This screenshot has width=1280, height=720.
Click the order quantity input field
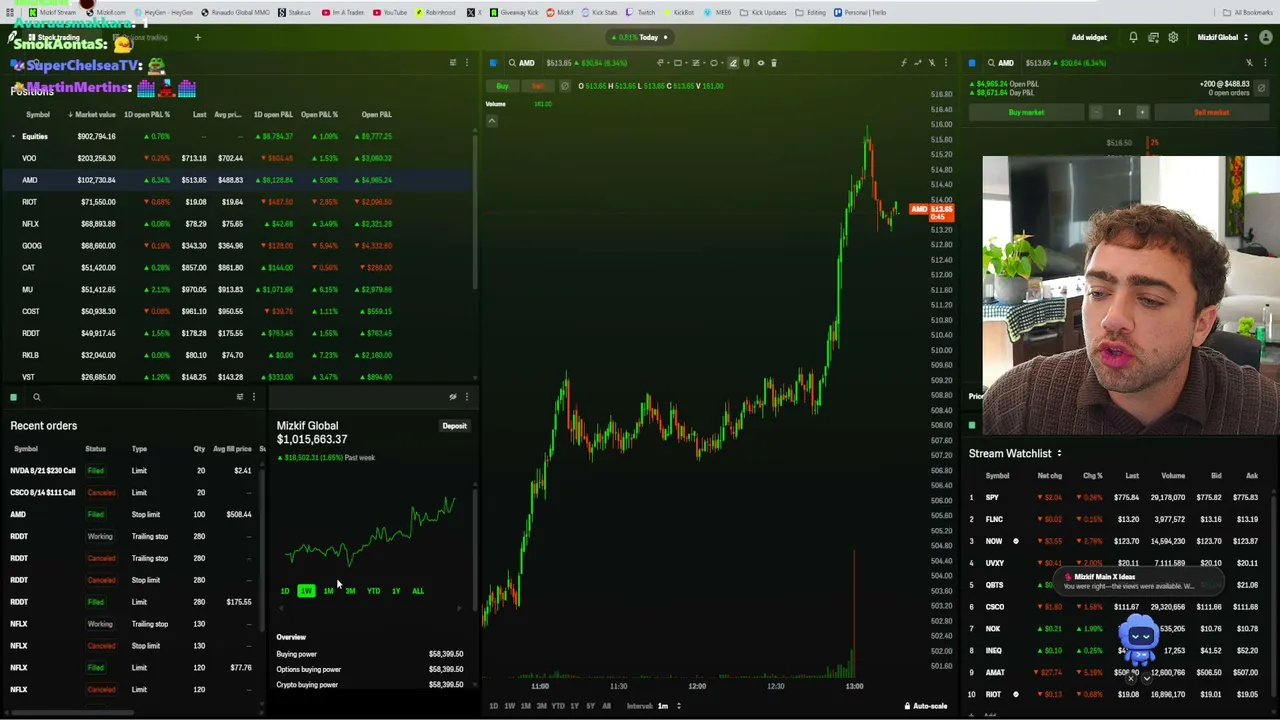coord(1119,112)
